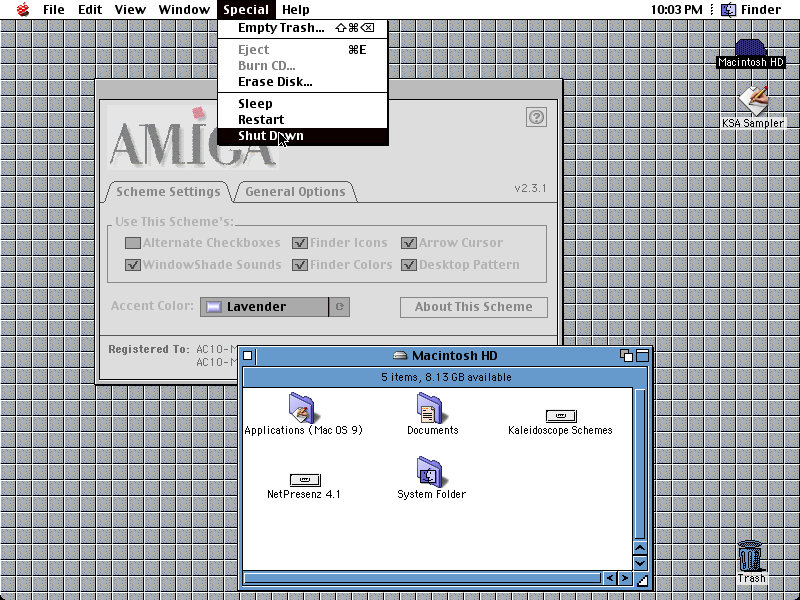Click the Macintosh HD window's horizontal scroll right arrow

[x=625, y=578]
